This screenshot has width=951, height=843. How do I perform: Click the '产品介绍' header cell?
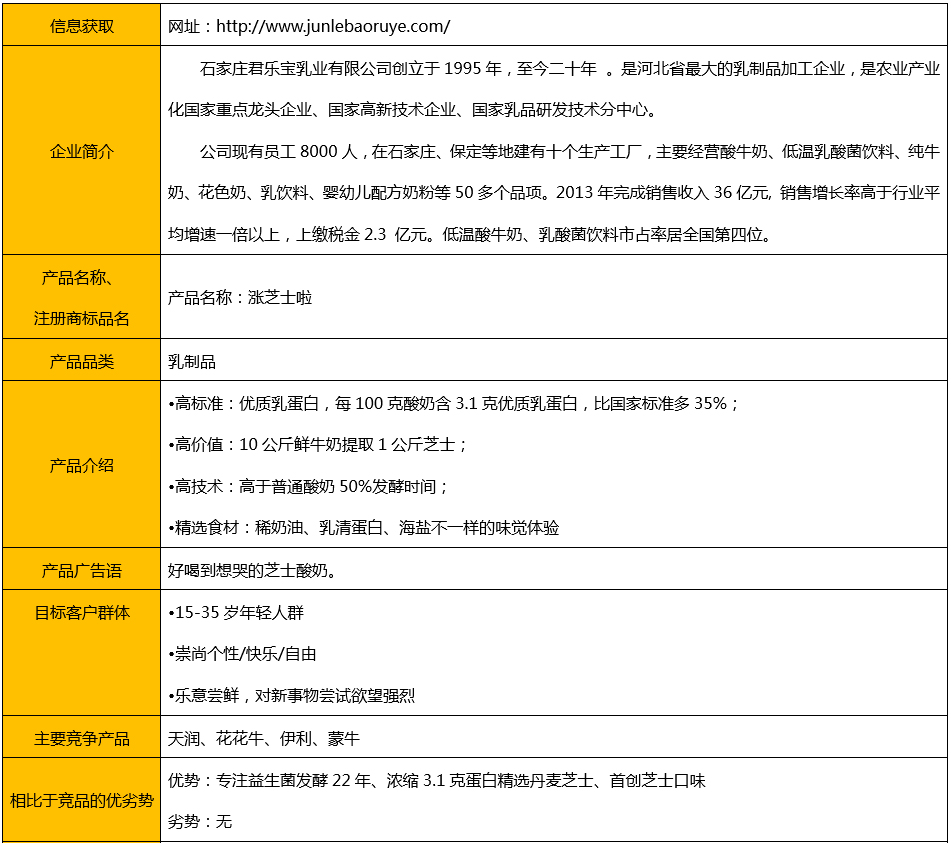(81, 465)
